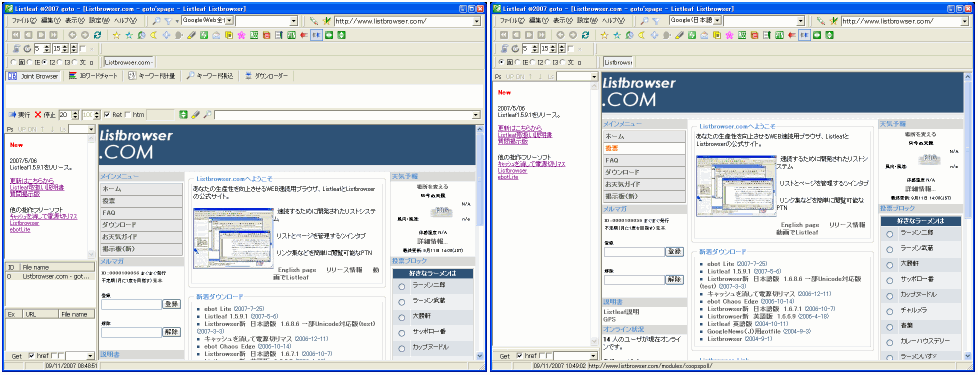The image size is (978, 375).
Task: Click the yellow crescent moon icon in left window
Action: pos(153,35)
